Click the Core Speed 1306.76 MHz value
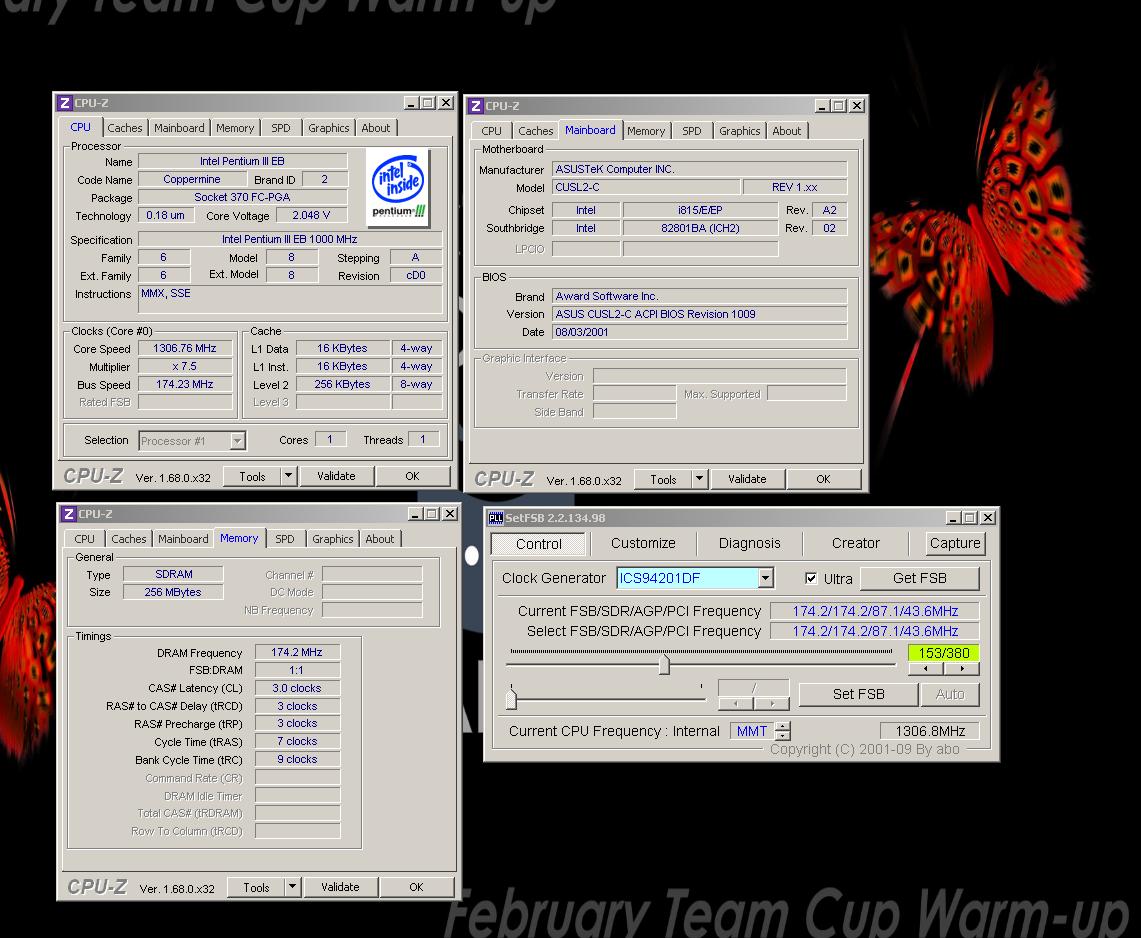This screenshot has height=938, width=1141. tap(185, 349)
